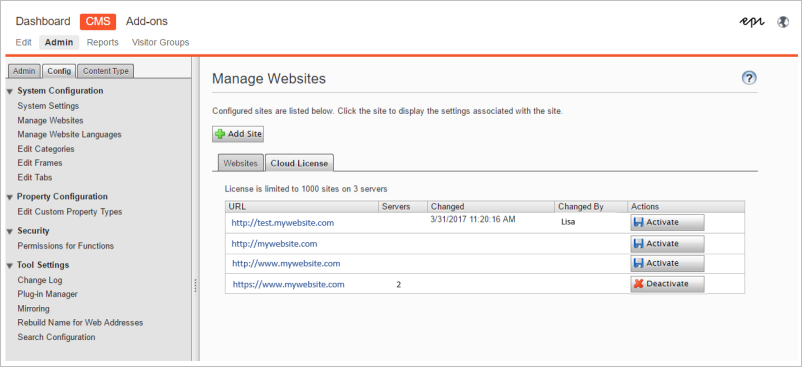Open the Reports submenu item

[102, 42]
